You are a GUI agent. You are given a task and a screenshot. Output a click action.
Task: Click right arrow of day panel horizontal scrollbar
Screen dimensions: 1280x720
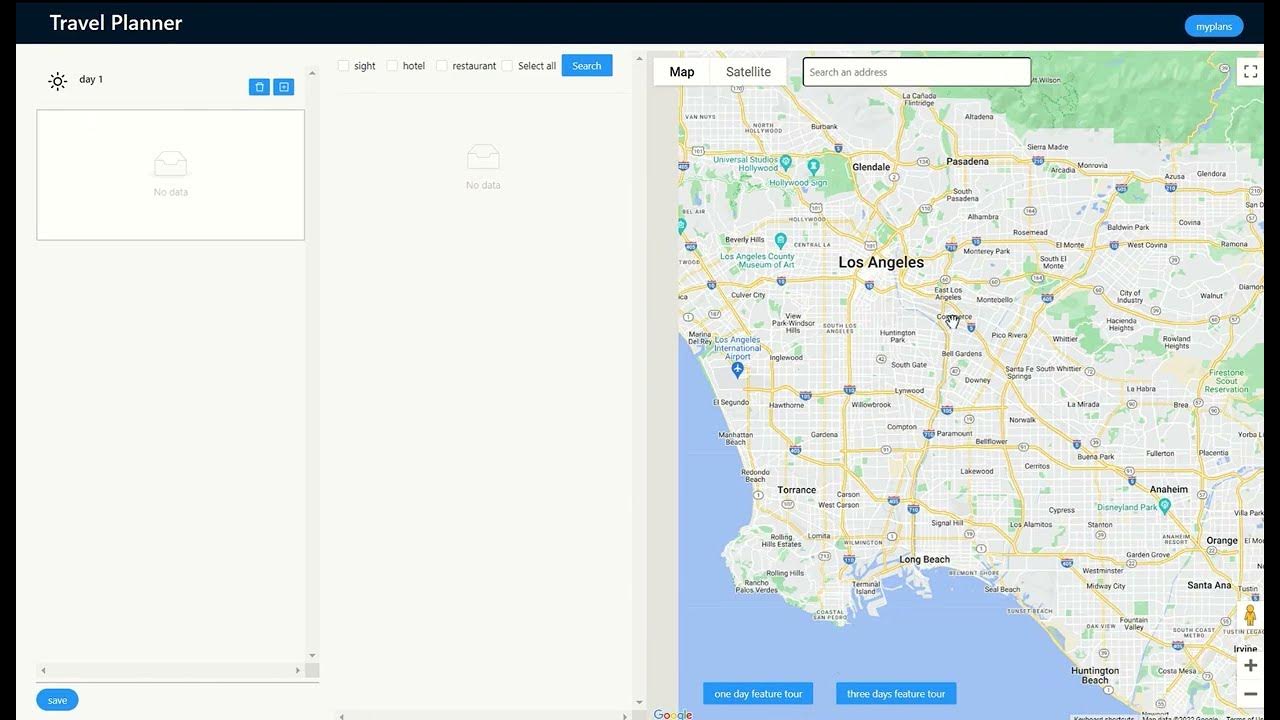pos(298,670)
